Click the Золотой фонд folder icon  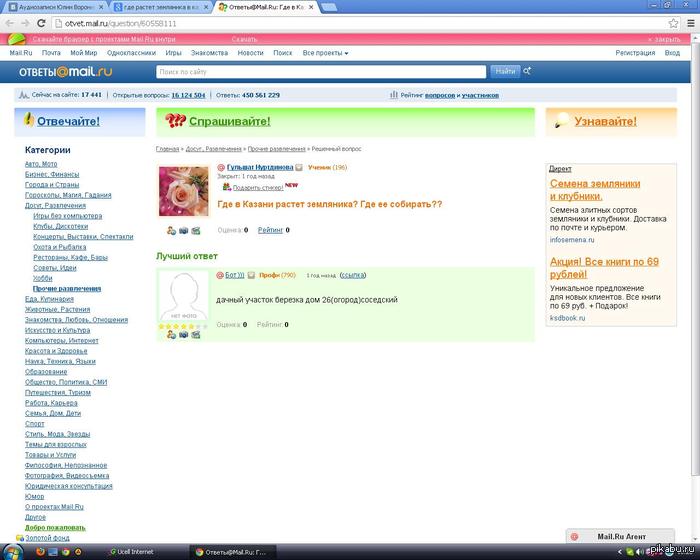[20, 538]
